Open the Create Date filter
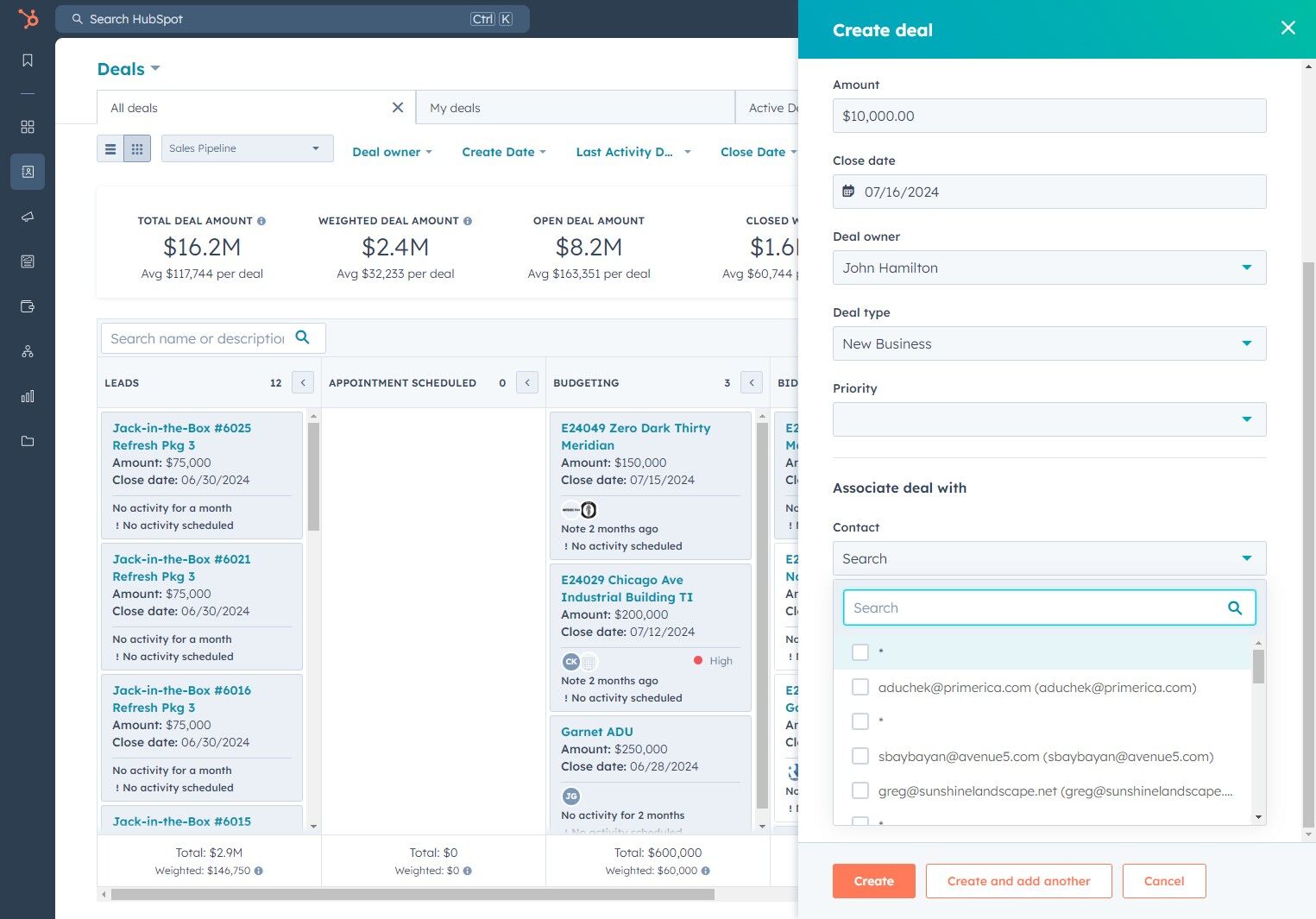Viewport: 1316px width, 919px height. pyautogui.click(x=504, y=152)
